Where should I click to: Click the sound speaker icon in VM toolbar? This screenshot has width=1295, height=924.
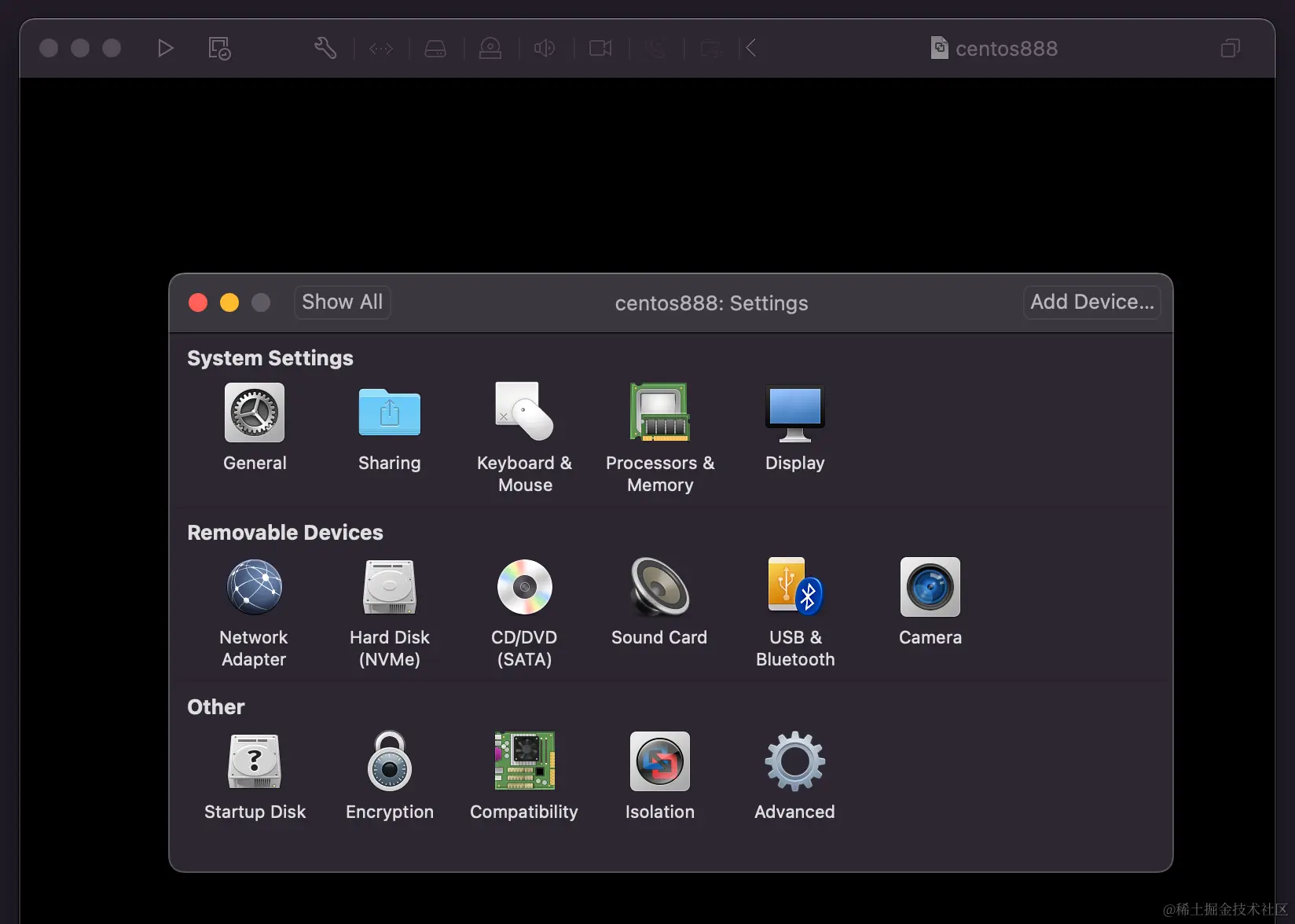(545, 48)
